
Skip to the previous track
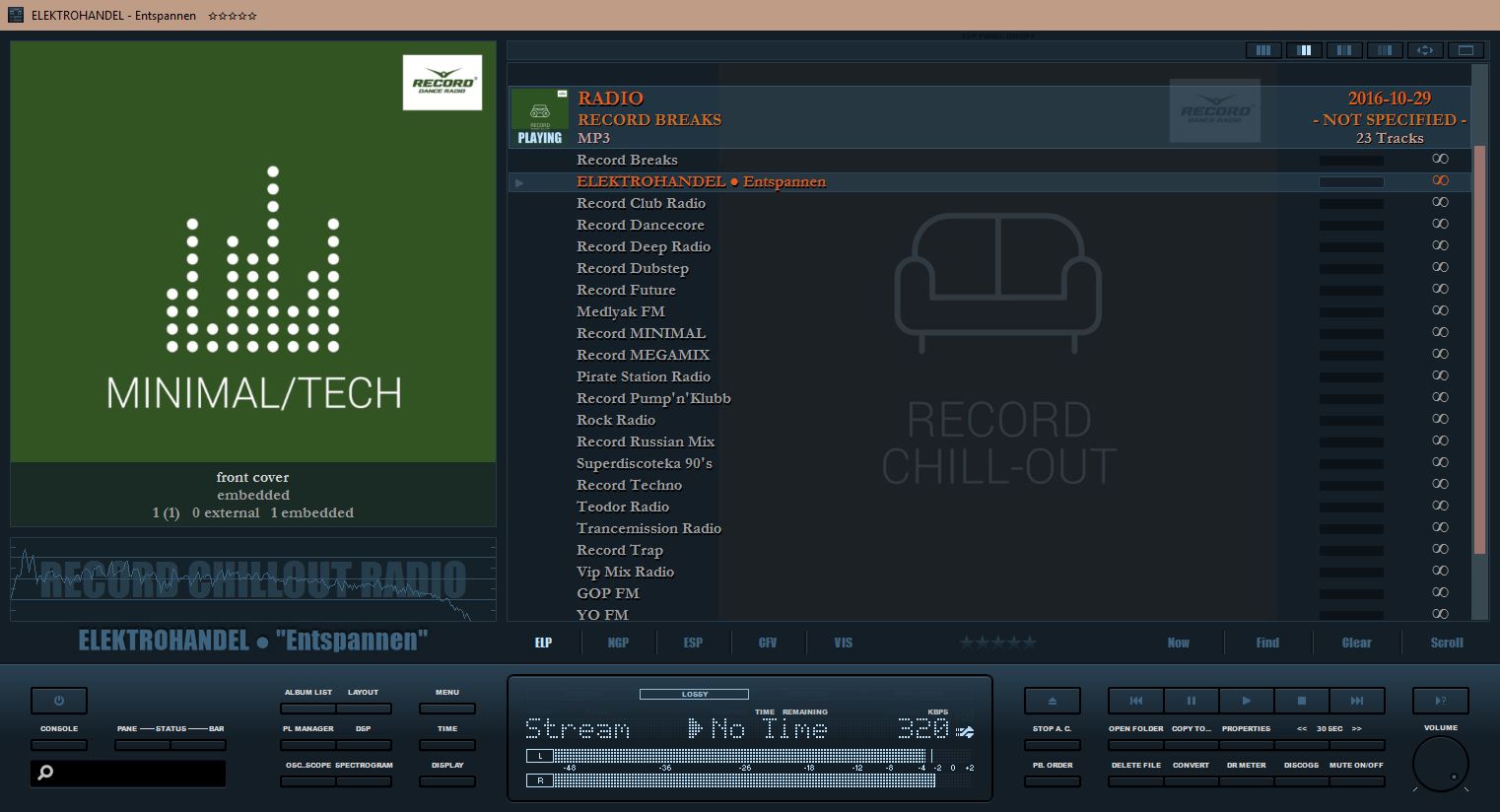1135,701
